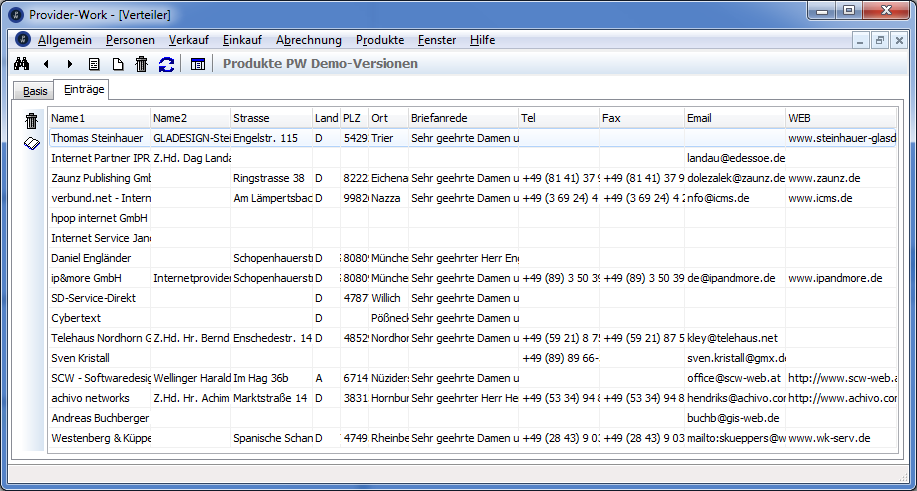Click the www.zaunz.de web cell
Image resolution: width=917 pixels, height=491 pixels.
pos(840,178)
